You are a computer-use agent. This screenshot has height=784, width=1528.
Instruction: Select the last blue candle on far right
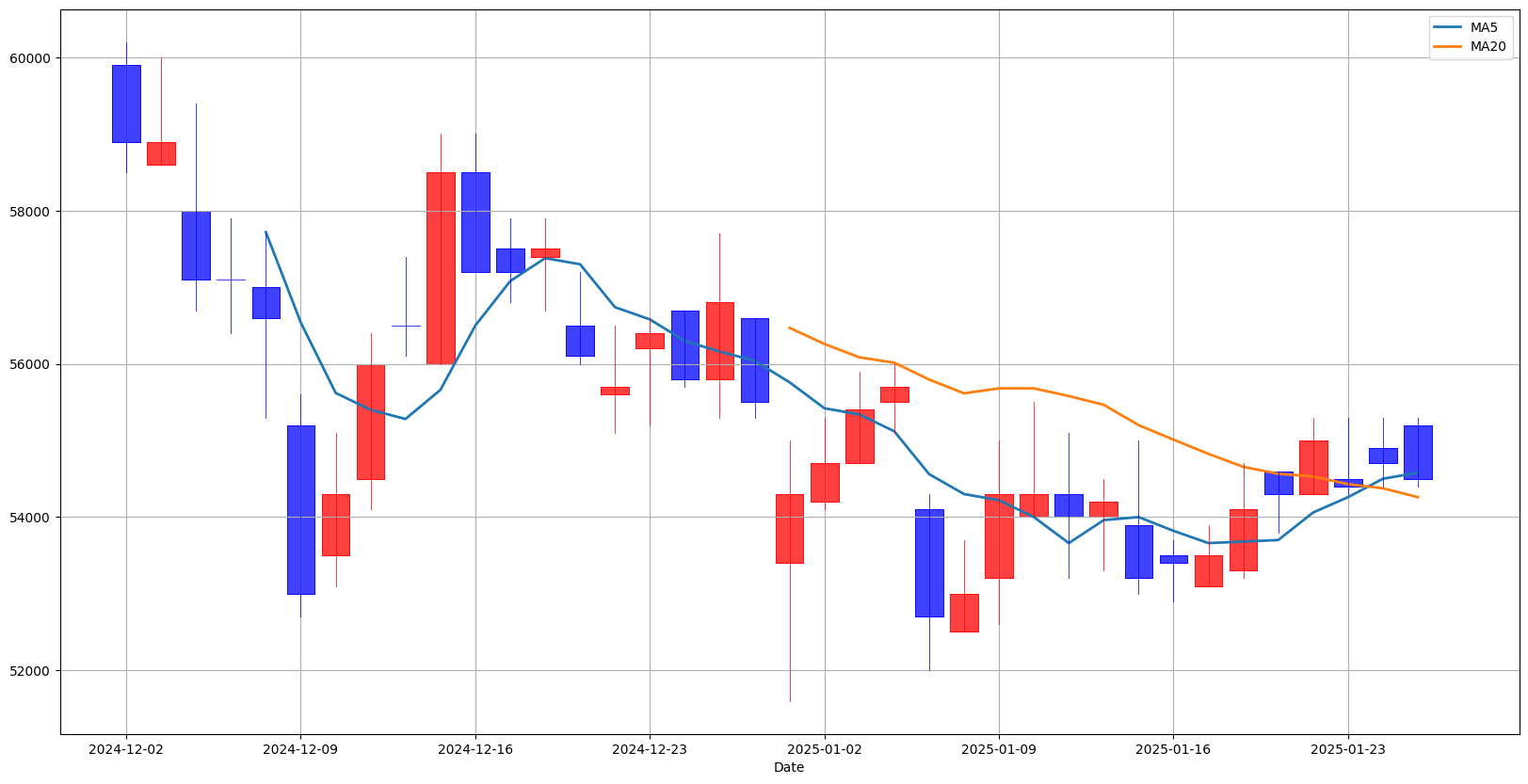click(x=1418, y=452)
